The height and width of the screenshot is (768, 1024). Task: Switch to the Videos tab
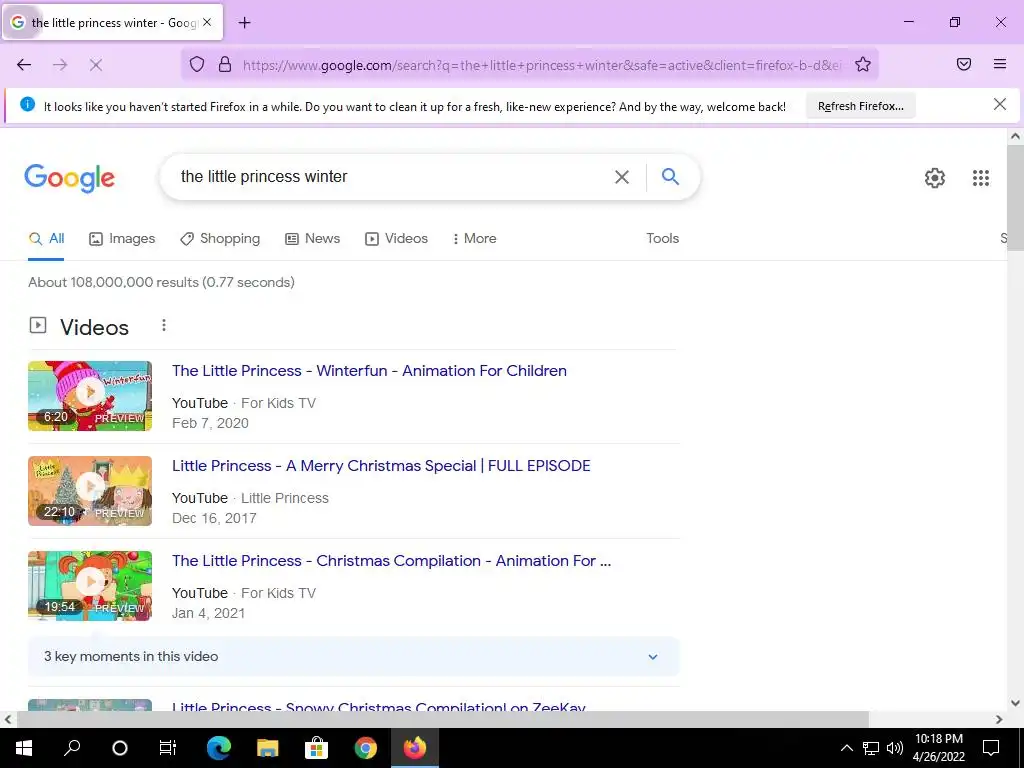396,238
